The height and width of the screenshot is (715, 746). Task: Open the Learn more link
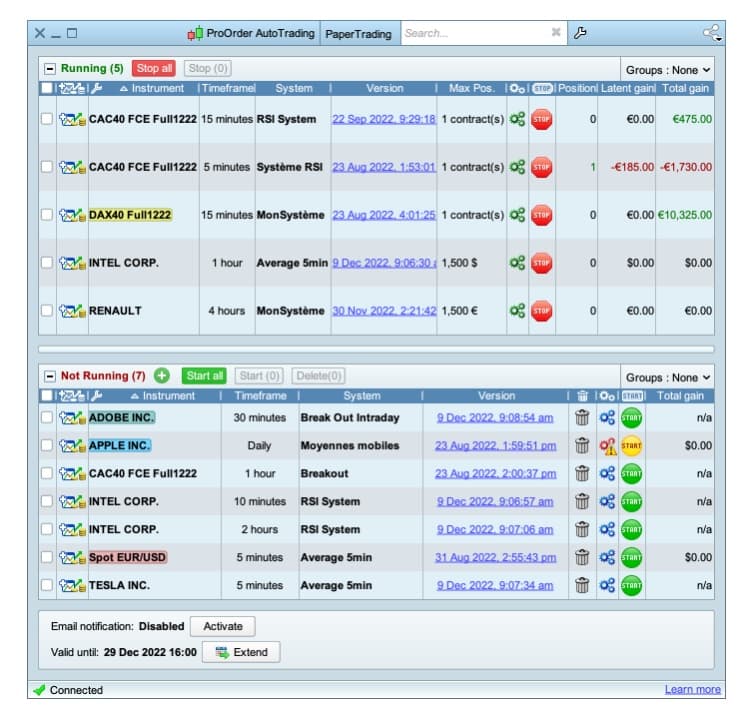(692, 689)
